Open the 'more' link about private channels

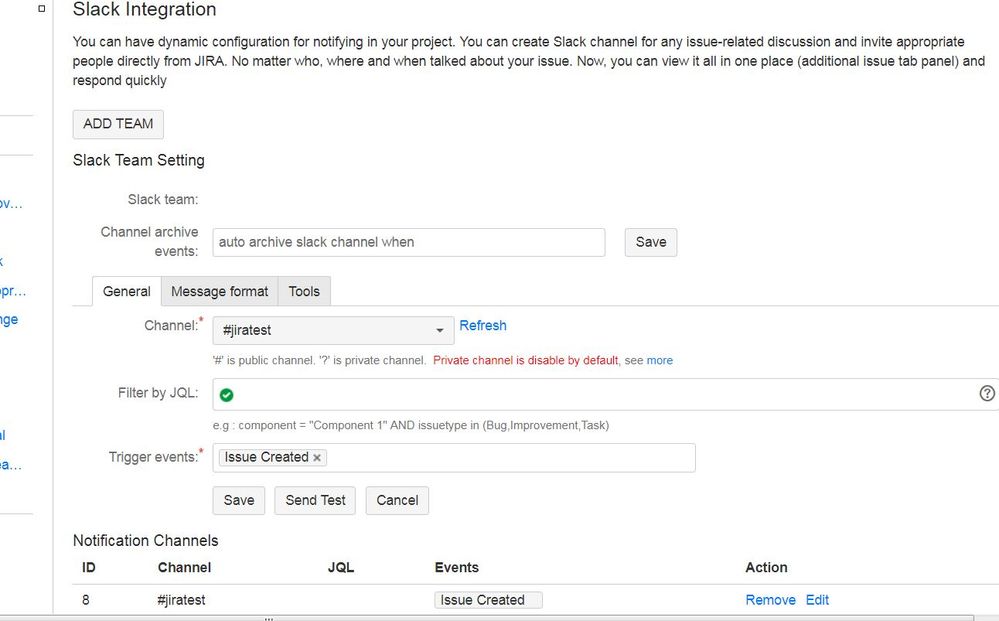[x=659, y=360]
